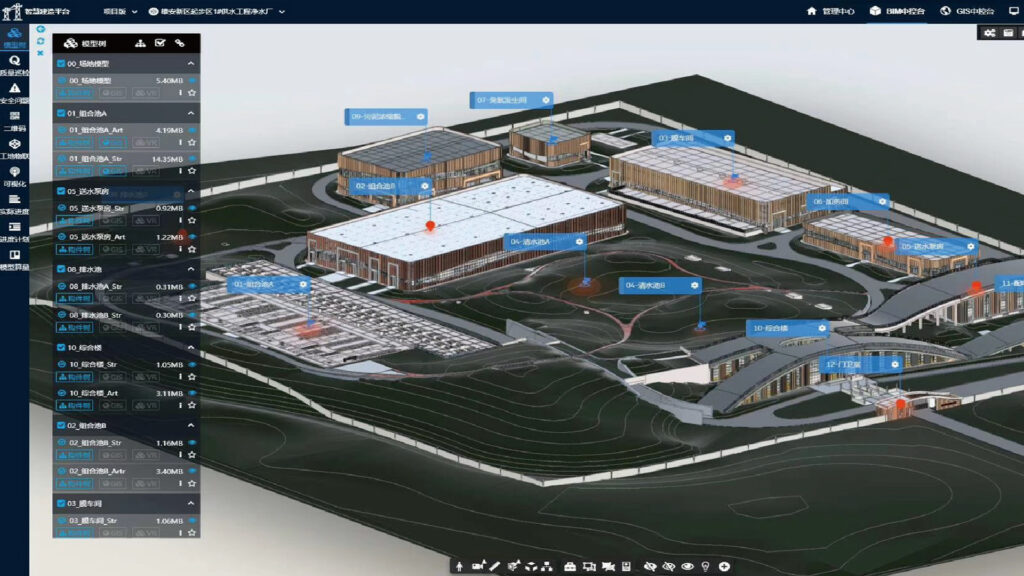Toggle the 10_综合楼 group checkbox

click(62, 347)
